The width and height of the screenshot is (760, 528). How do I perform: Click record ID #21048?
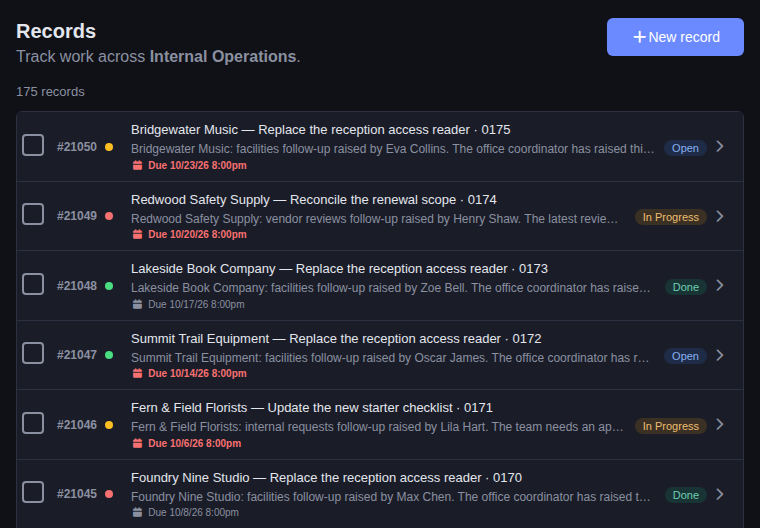(x=77, y=286)
